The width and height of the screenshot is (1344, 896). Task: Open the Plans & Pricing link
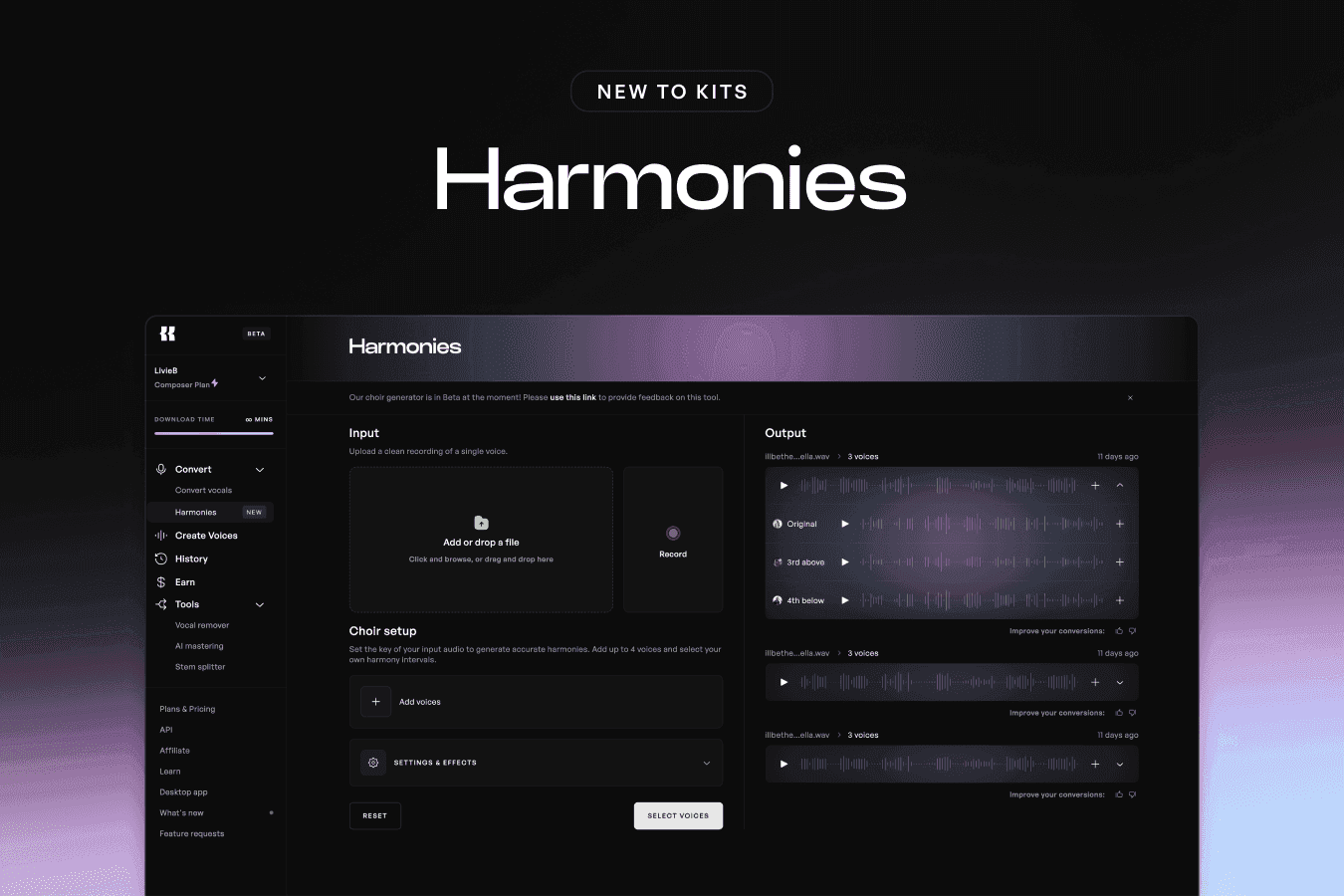pos(187,709)
